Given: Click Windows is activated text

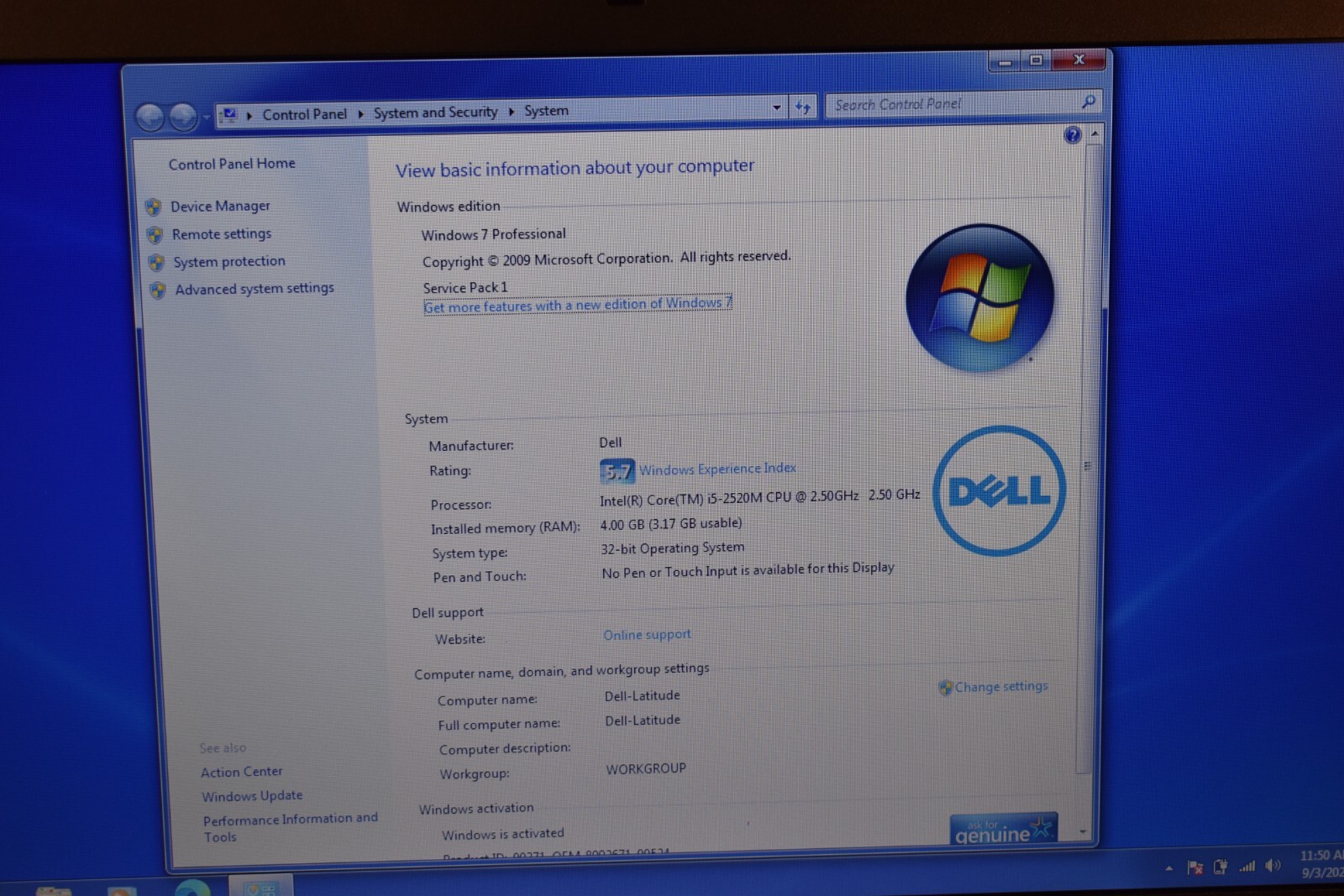Looking at the screenshot, I should [x=503, y=834].
